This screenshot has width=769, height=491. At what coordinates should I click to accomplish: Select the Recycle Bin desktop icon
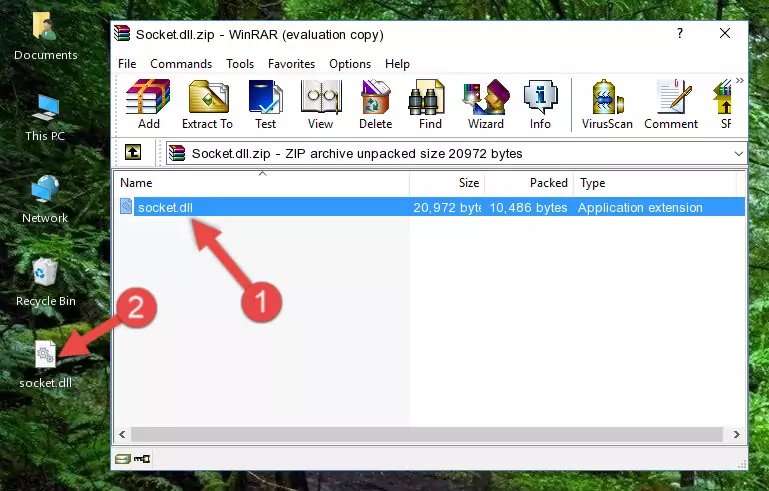[x=46, y=283]
